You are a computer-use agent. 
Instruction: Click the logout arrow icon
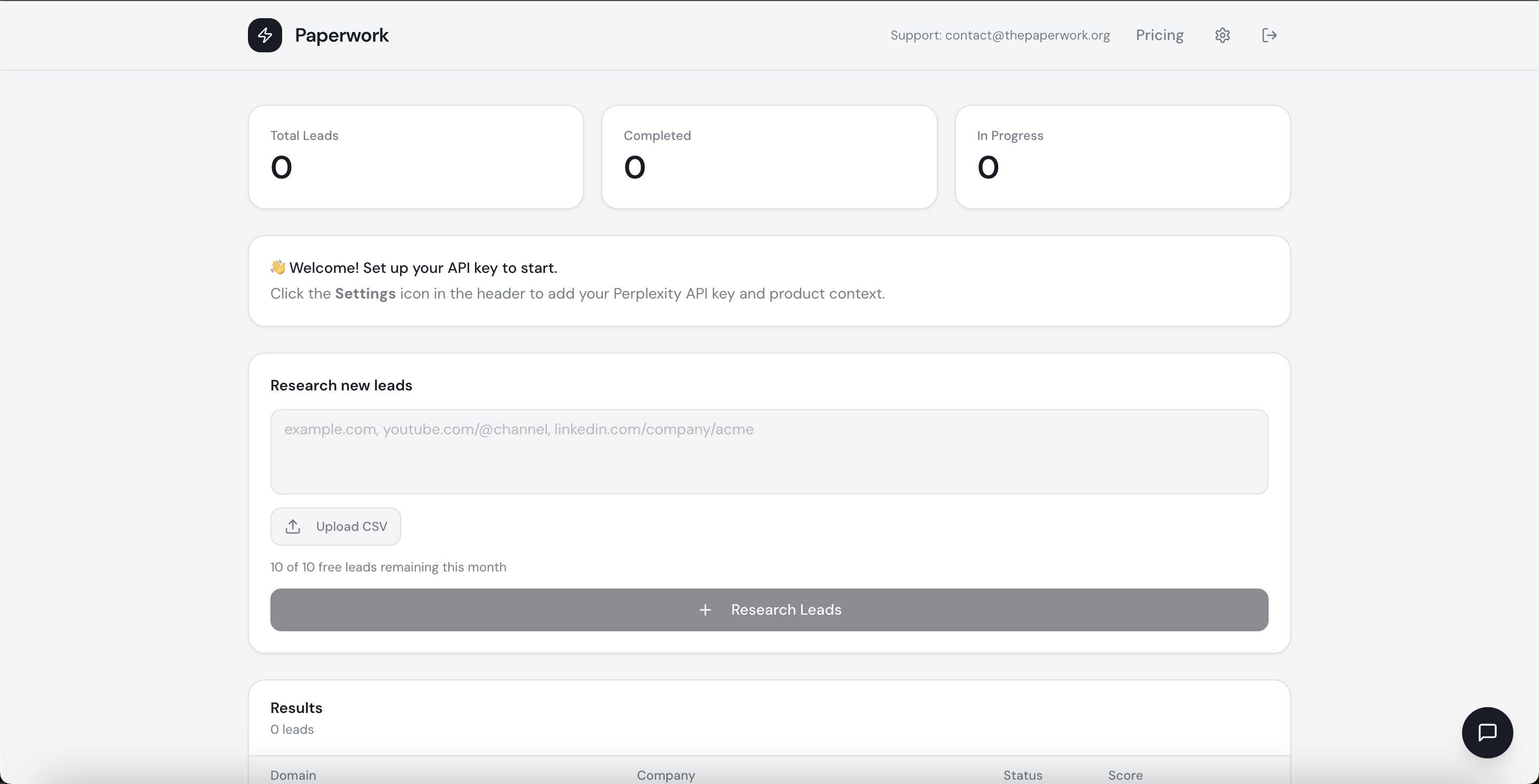[x=1269, y=35]
